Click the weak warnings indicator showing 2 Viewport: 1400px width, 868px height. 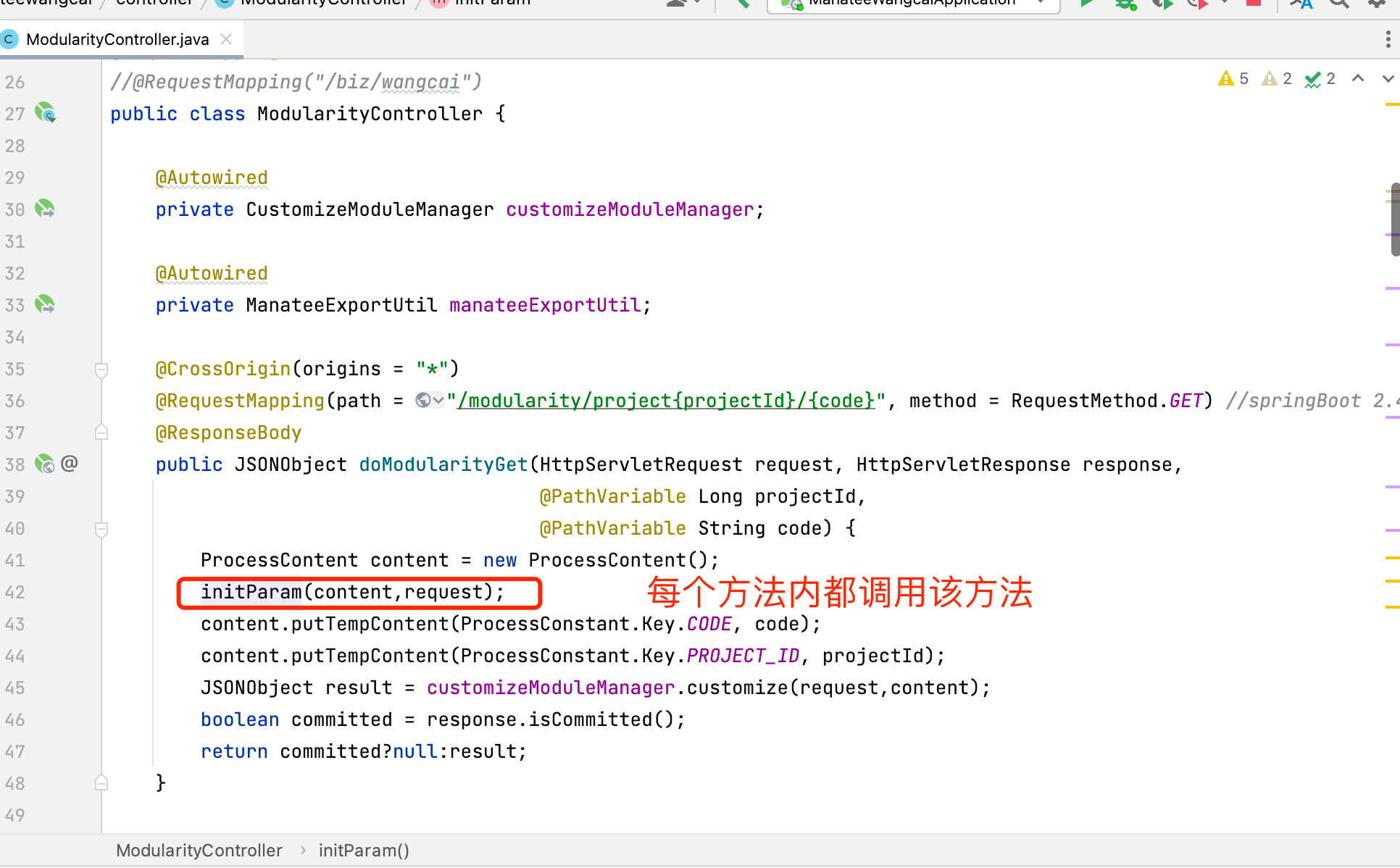click(x=1277, y=78)
